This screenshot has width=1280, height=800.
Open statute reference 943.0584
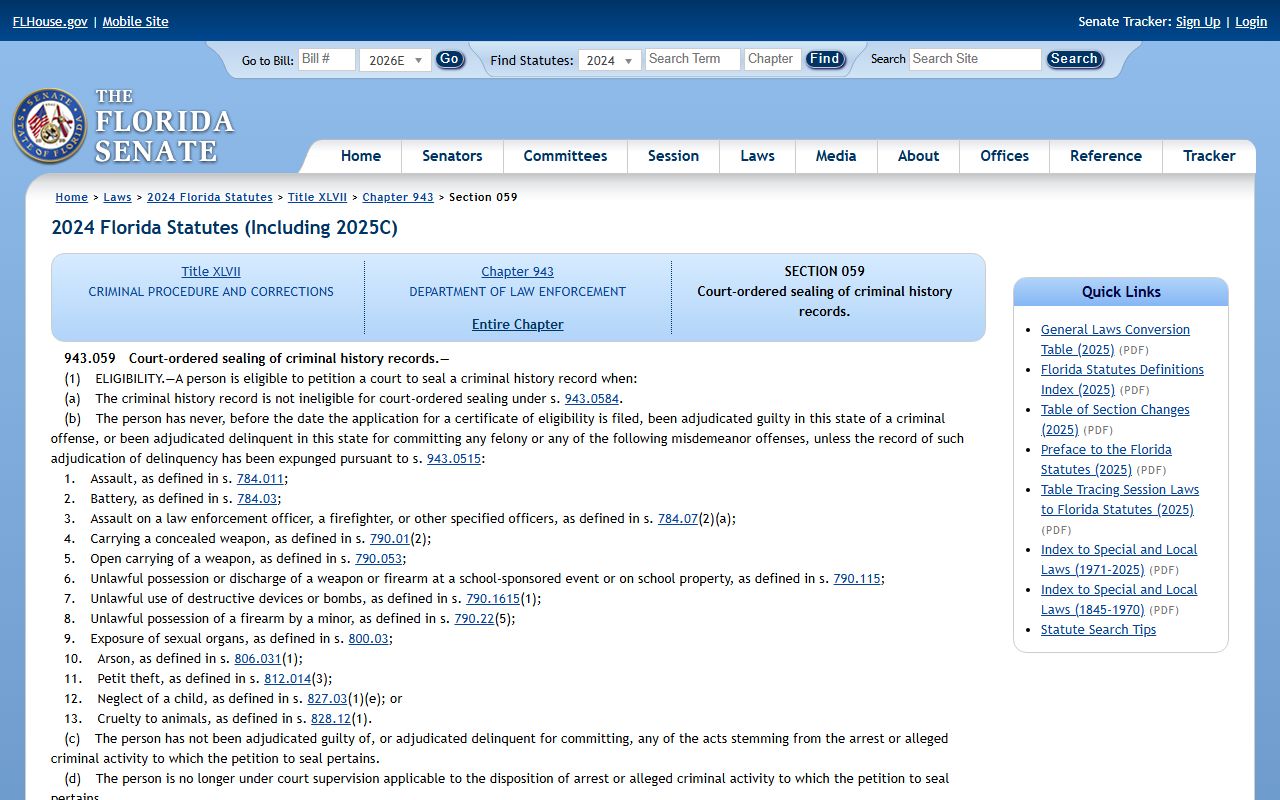[592, 398]
